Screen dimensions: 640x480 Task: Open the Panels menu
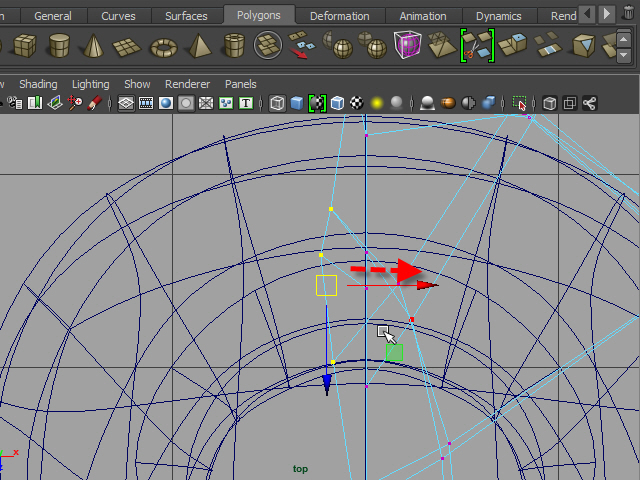[240, 84]
